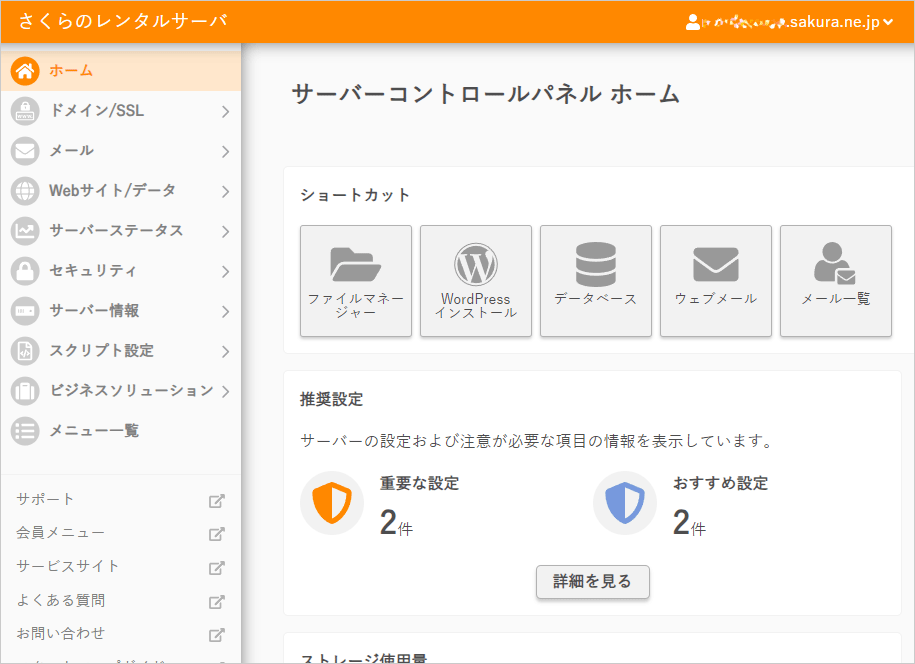Expand the スクリプト設定 submenu chevron
Image resolution: width=915 pixels, height=664 pixels.
tap(226, 351)
